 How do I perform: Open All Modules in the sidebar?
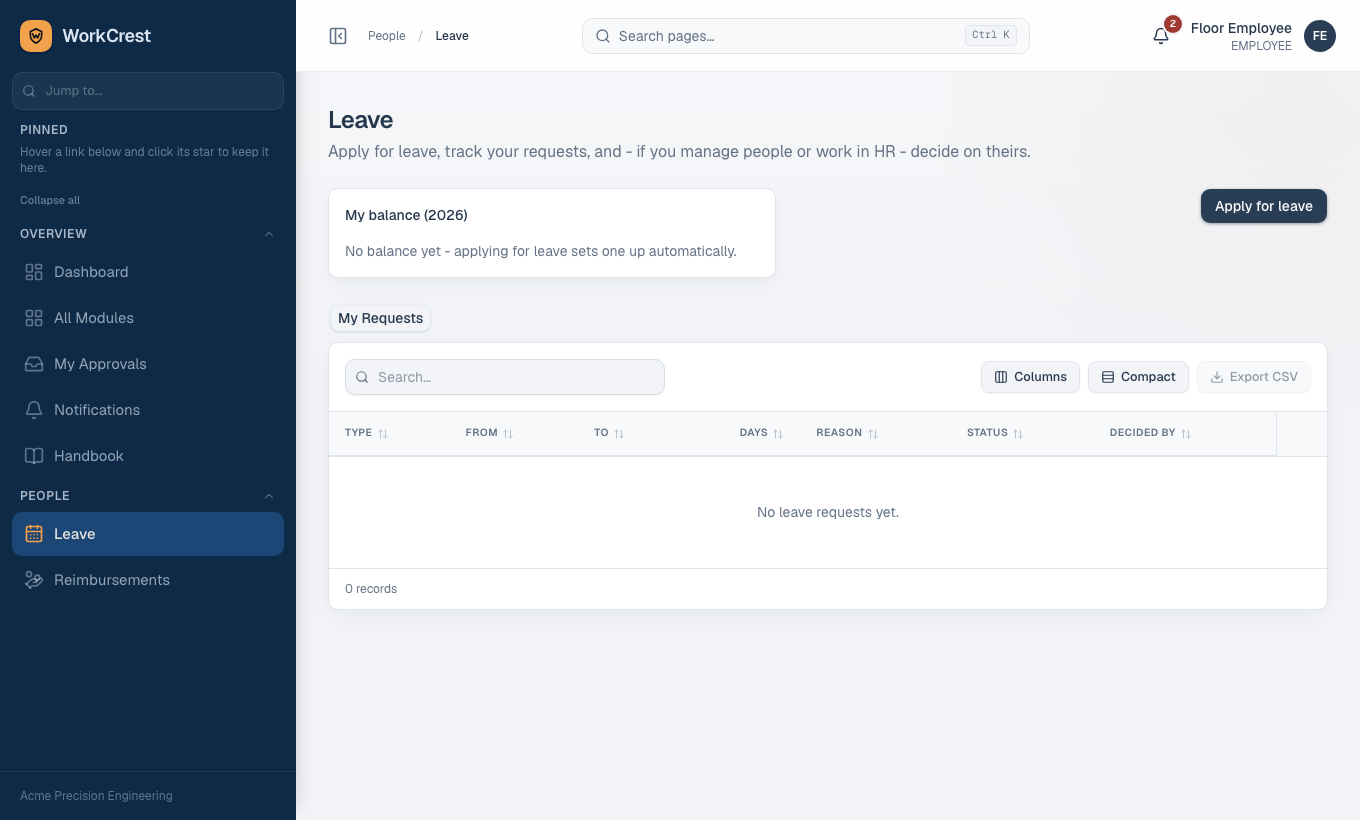coord(148,318)
